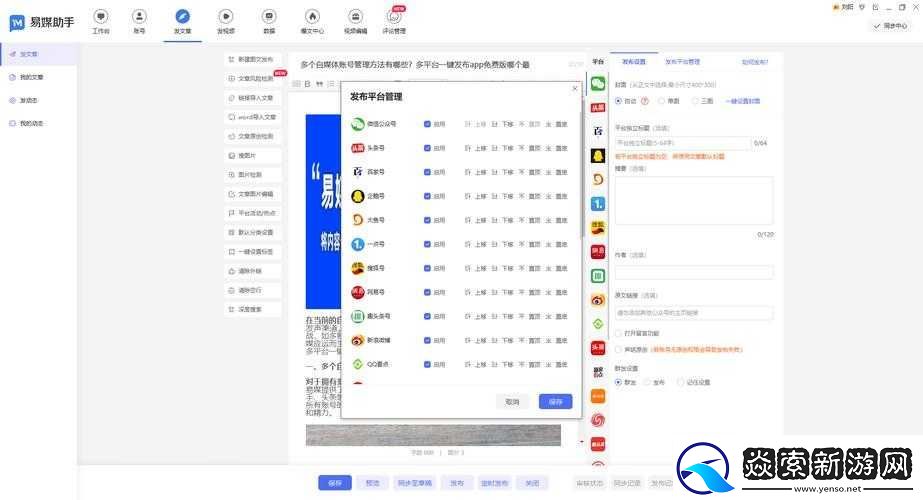923x500 pixels.
Task: Switch to the 发布平台管理 tab
Action: point(682,62)
